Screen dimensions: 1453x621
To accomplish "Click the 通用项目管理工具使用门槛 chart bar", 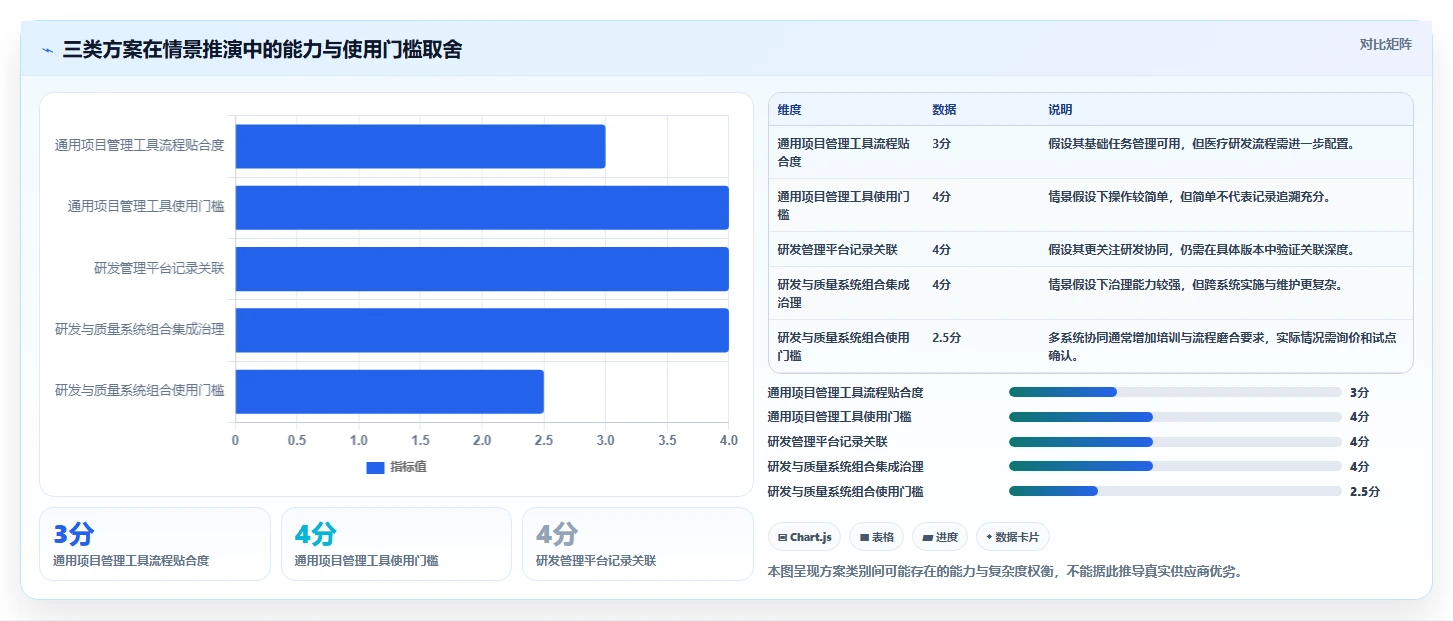I will pyautogui.click(x=482, y=207).
